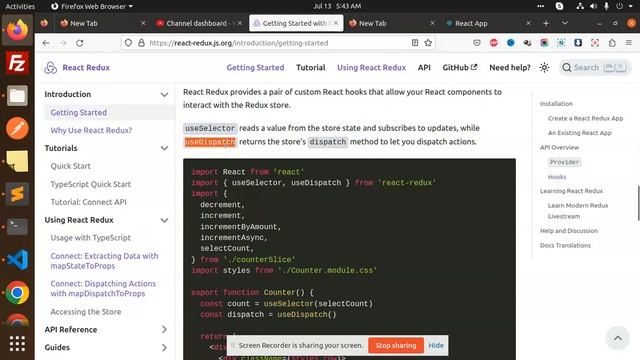Open Sticky Notes from the dock
The height and width of the screenshot is (360, 640).
17,161
